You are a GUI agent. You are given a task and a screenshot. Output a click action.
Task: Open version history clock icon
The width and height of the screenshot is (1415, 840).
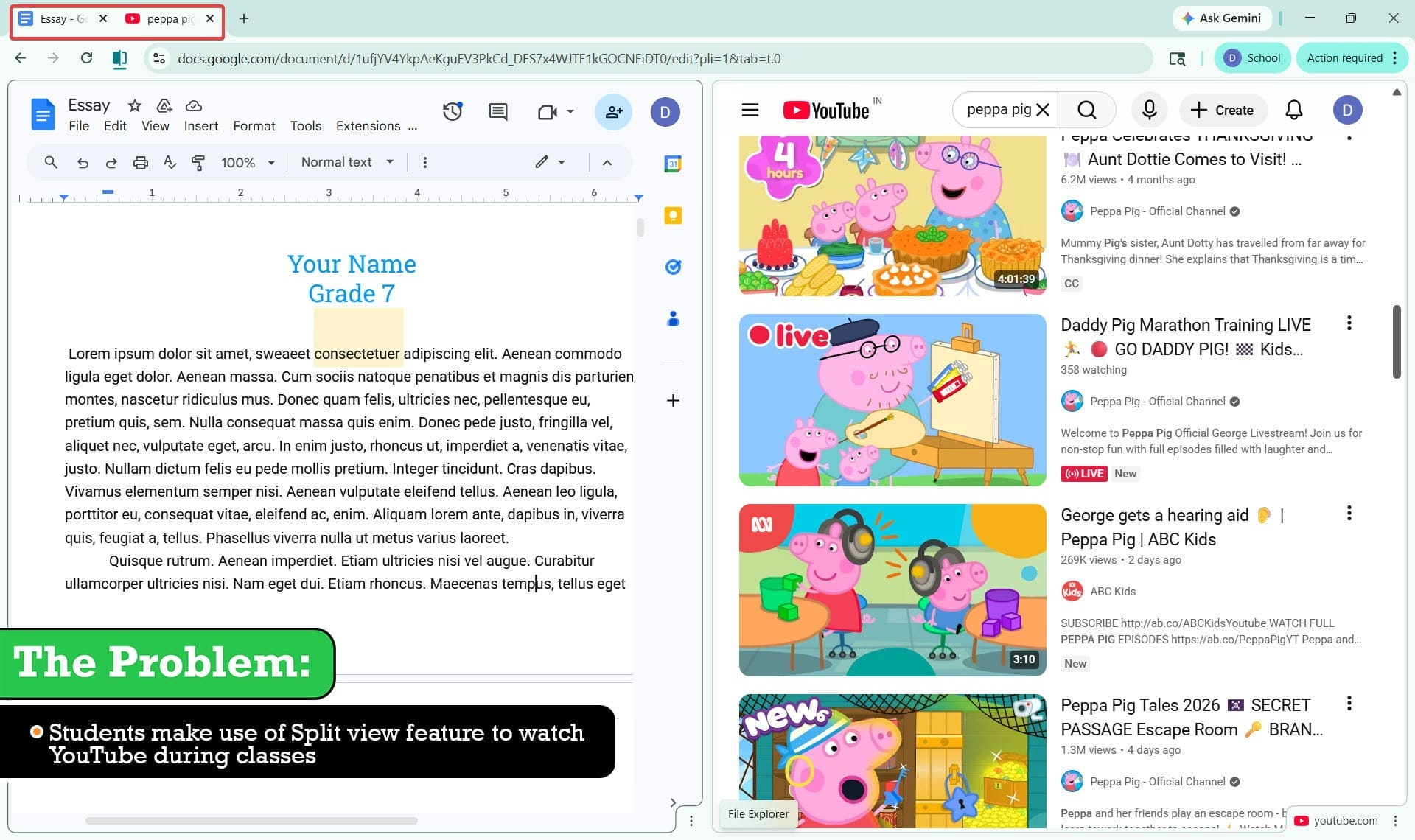tap(453, 111)
